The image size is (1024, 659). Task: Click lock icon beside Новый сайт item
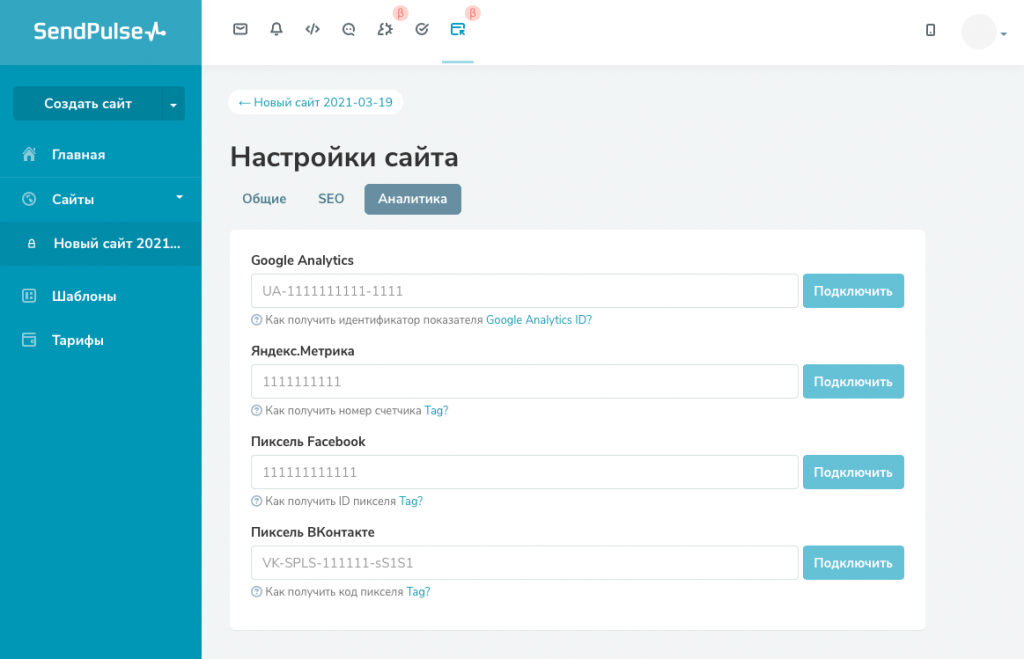pos(31,244)
